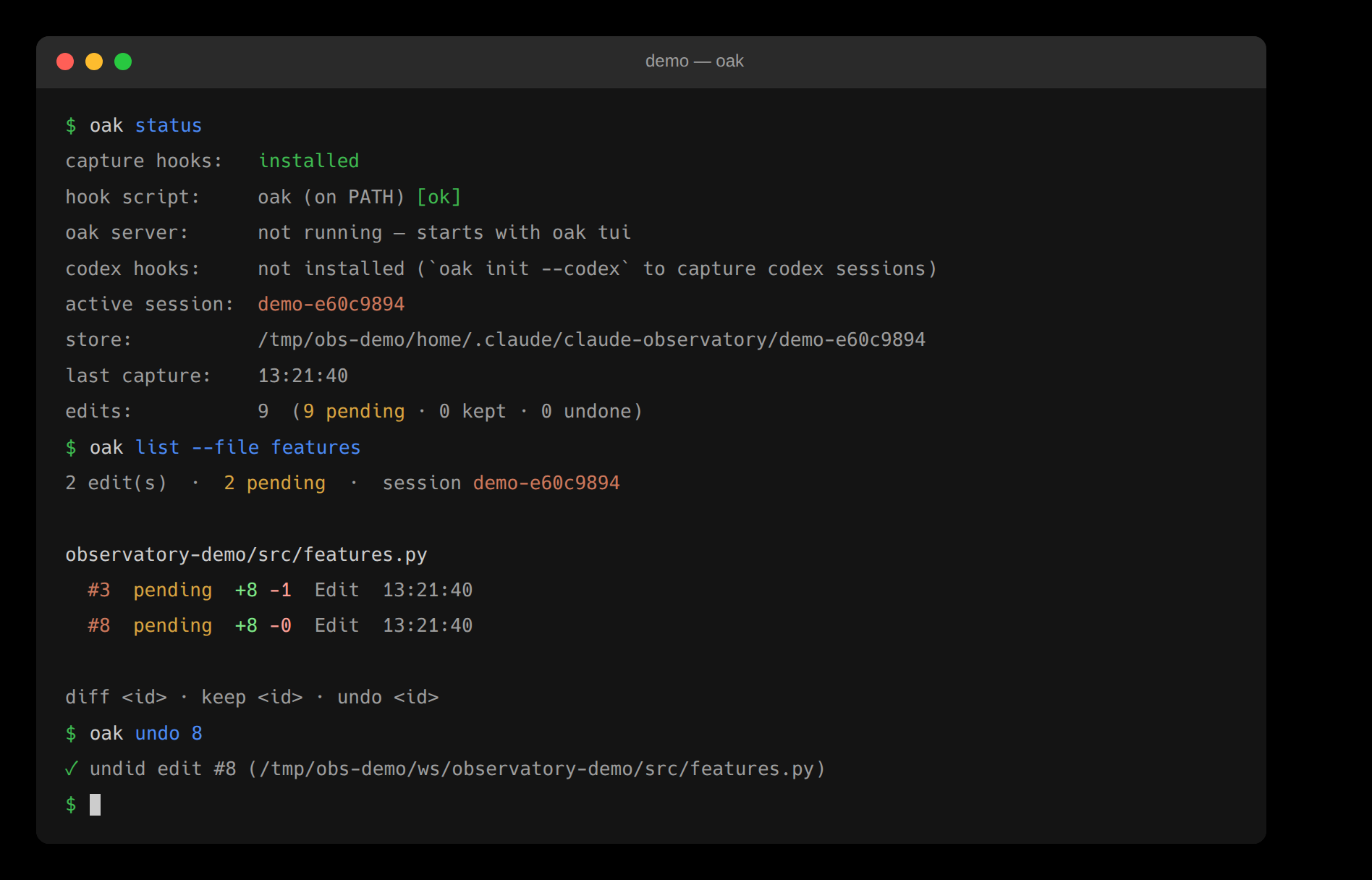Click '2 pending' in the list summary
1372x880 pixels.
[275, 483]
